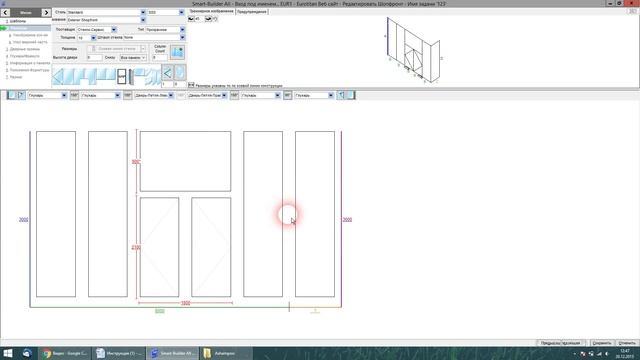This screenshot has width=640, height=360.
Task: Click the second panel icon at row start
Action: click(x=21, y=95)
